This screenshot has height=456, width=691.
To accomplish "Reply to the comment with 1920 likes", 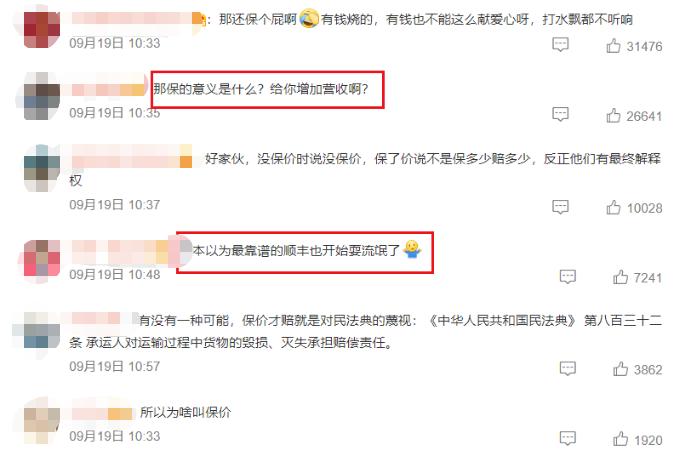I will (x=567, y=438).
